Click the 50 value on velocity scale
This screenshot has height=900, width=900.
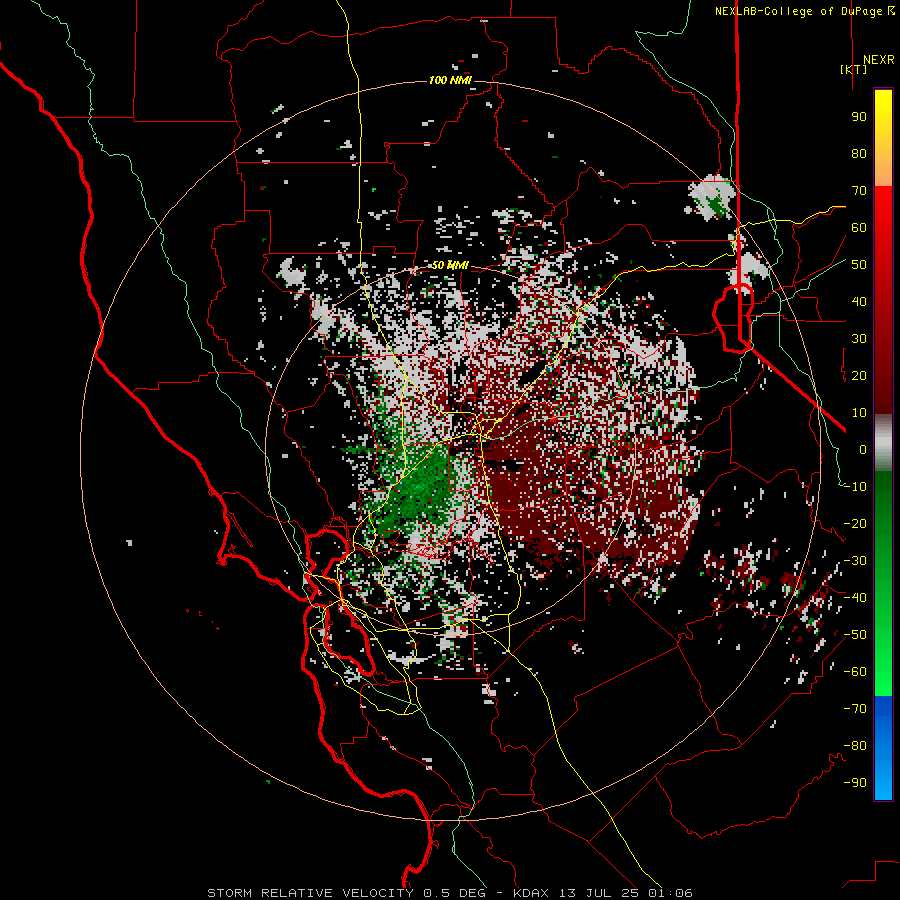[859, 265]
